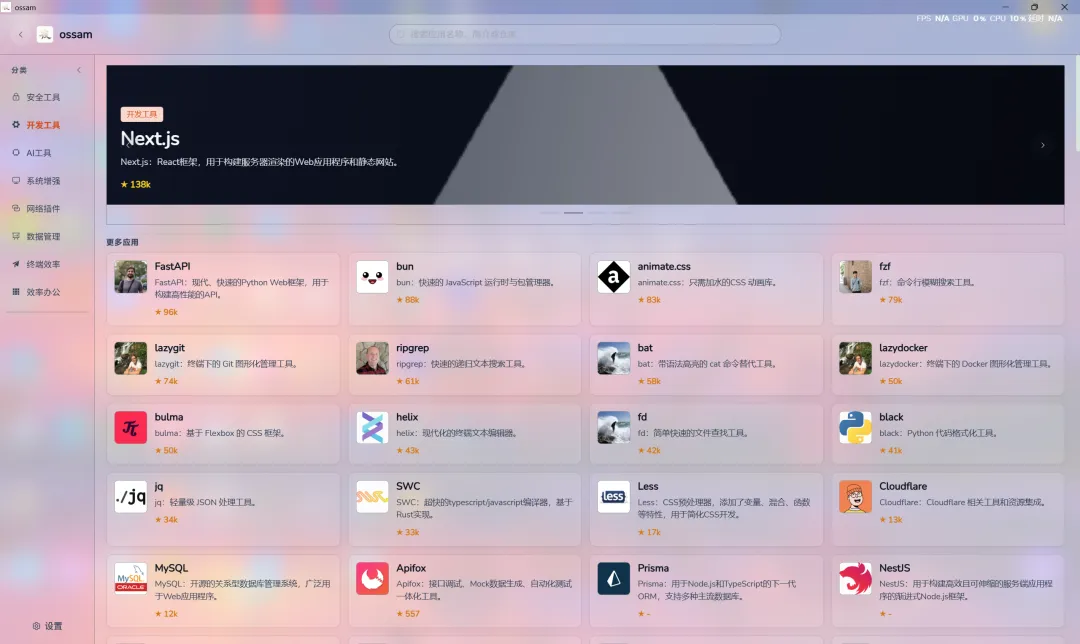
Task: Click the 开发工具 tag on banner
Action: pyautogui.click(x=142, y=114)
